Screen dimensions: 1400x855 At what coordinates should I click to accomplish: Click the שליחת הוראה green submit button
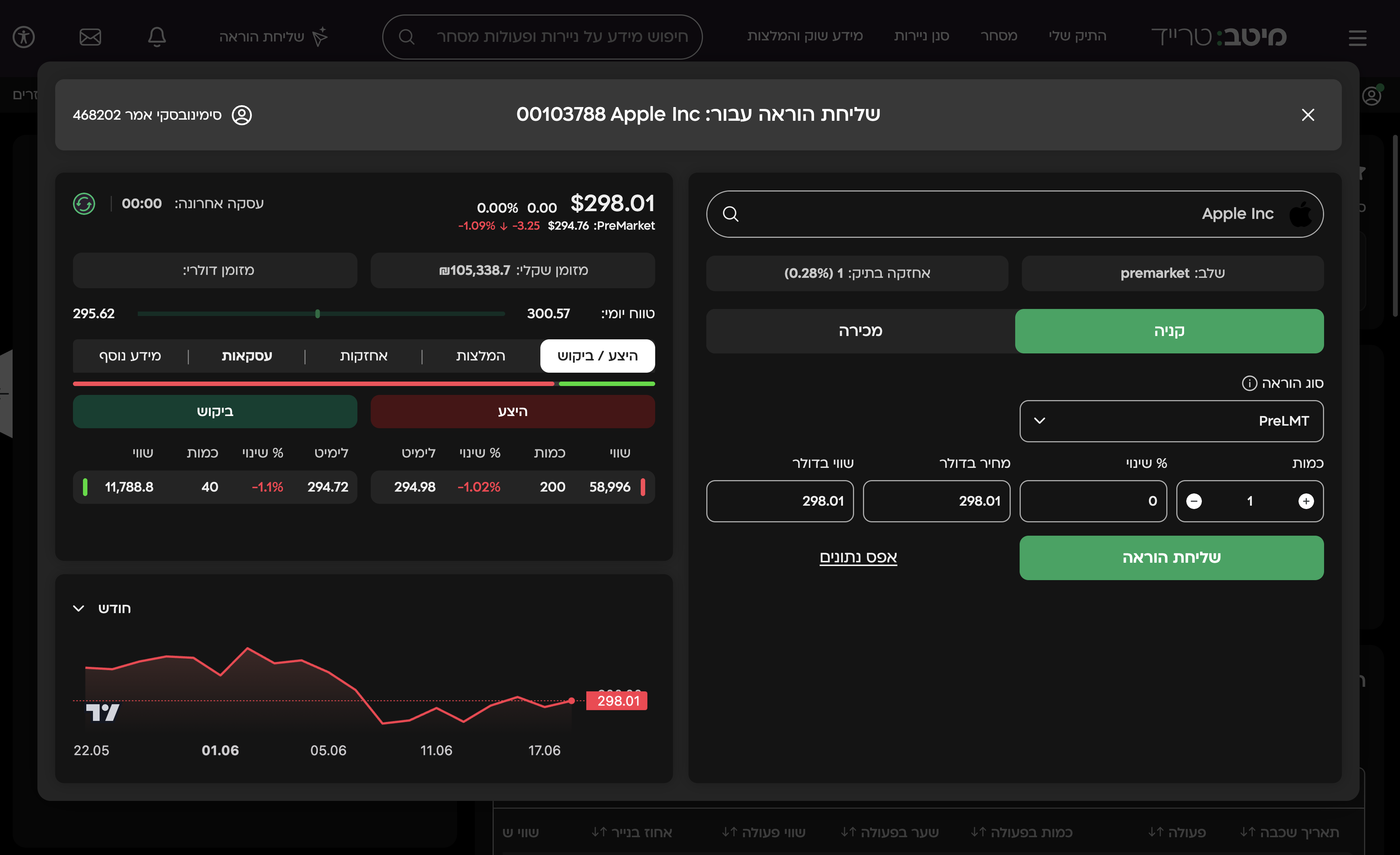pyautogui.click(x=1171, y=558)
